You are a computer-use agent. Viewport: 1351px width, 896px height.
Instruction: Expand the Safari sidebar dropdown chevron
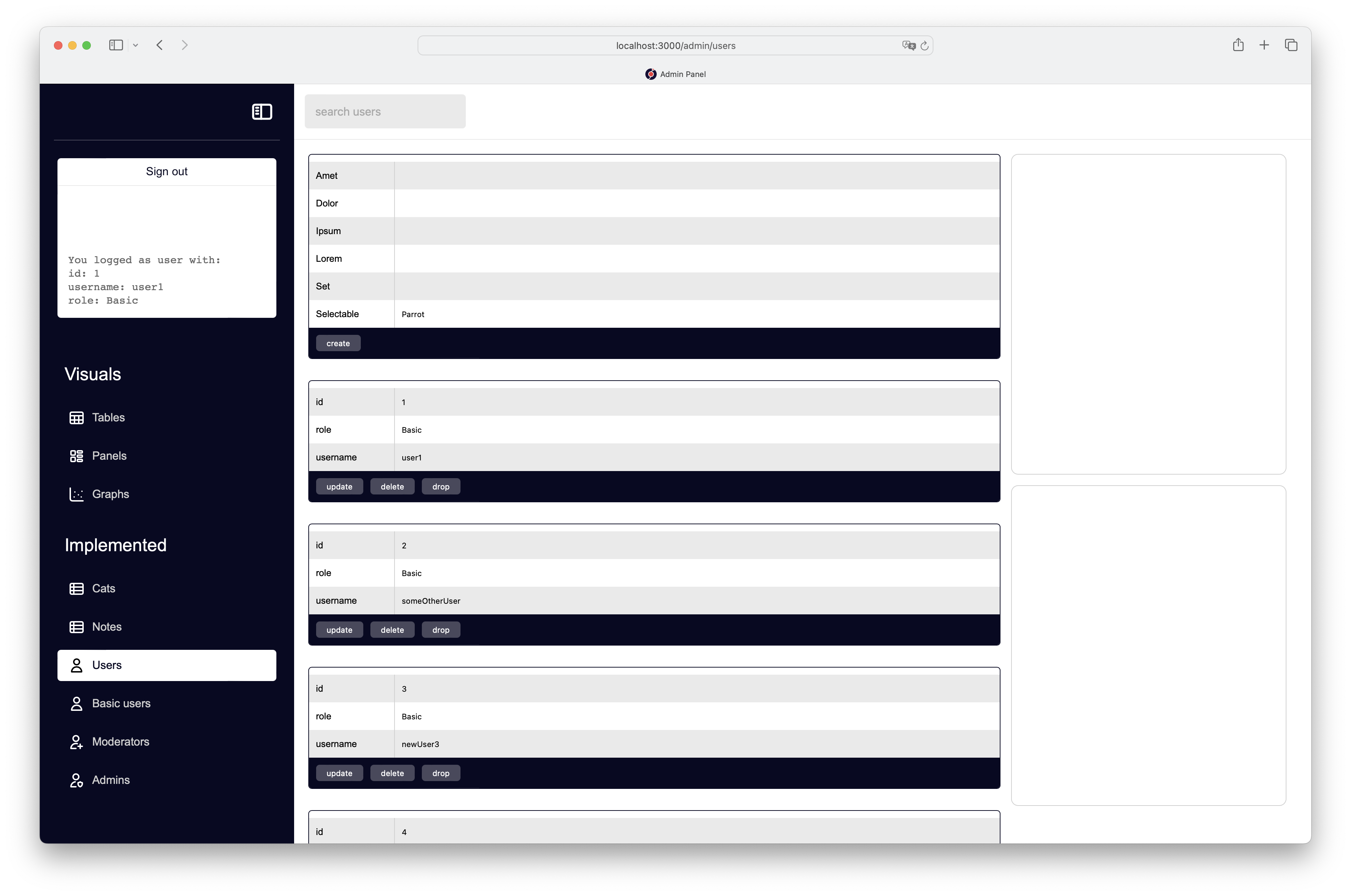pos(136,45)
